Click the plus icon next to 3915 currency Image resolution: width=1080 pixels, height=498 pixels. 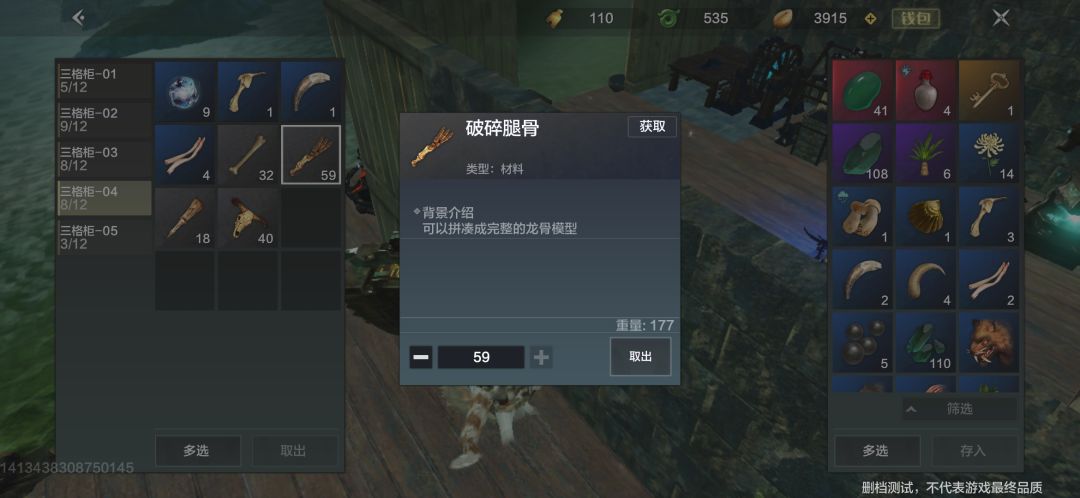coord(871,19)
